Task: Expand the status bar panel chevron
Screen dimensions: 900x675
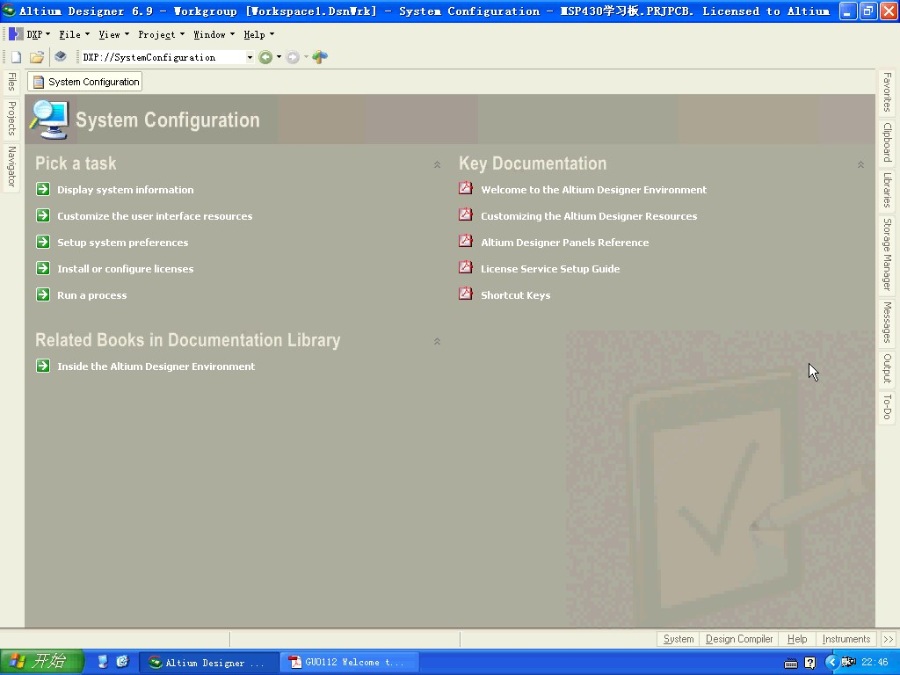Action: (888, 639)
